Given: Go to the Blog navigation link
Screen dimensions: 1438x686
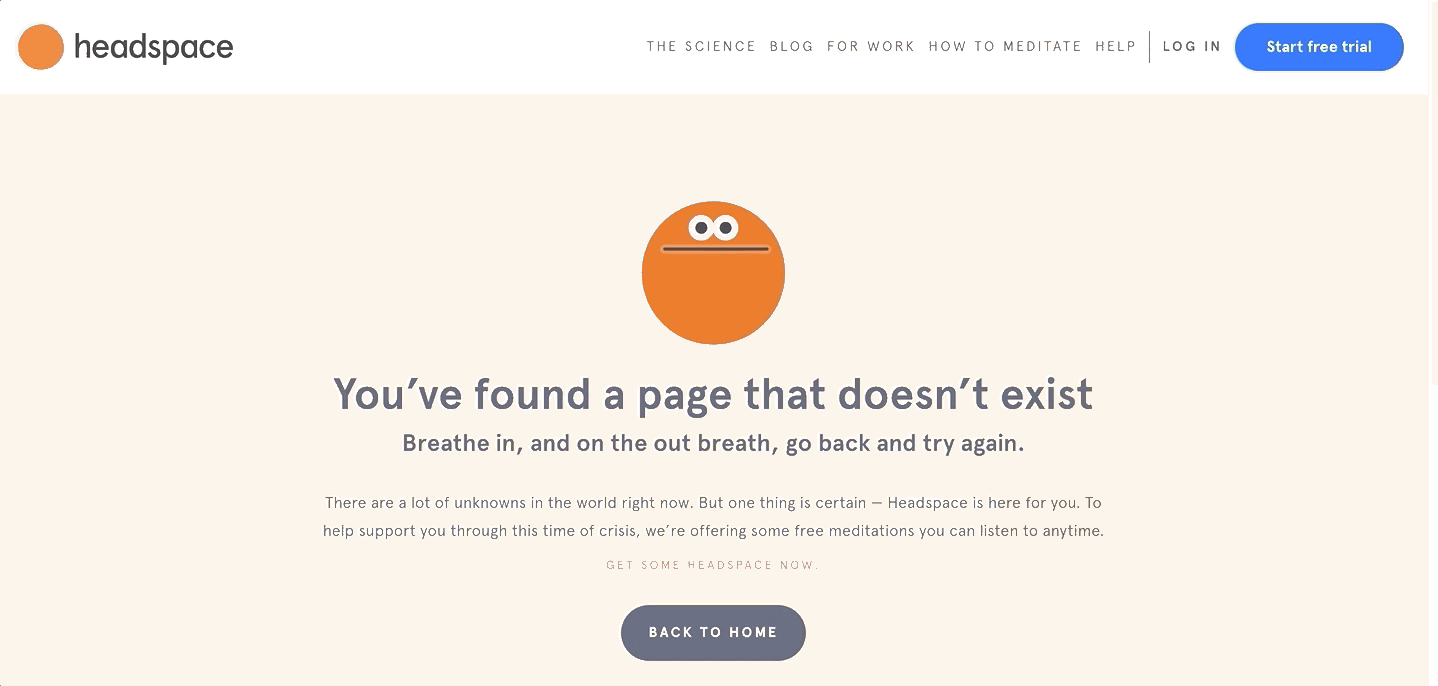Looking at the screenshot, I should (x=791, y=46).
